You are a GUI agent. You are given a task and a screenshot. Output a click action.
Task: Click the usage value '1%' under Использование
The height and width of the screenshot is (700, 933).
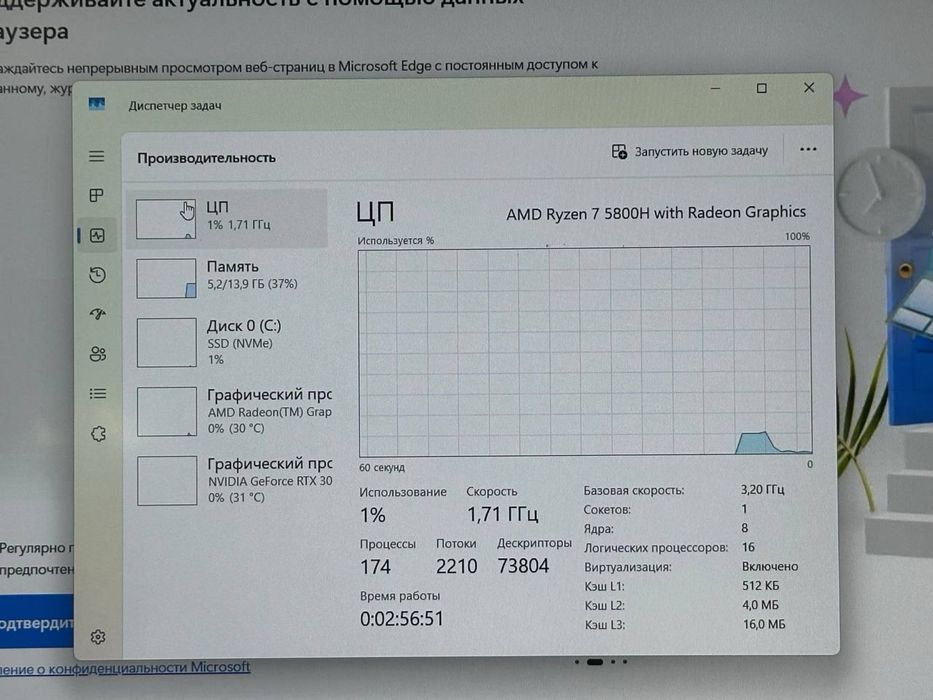(x=372, y=515)
